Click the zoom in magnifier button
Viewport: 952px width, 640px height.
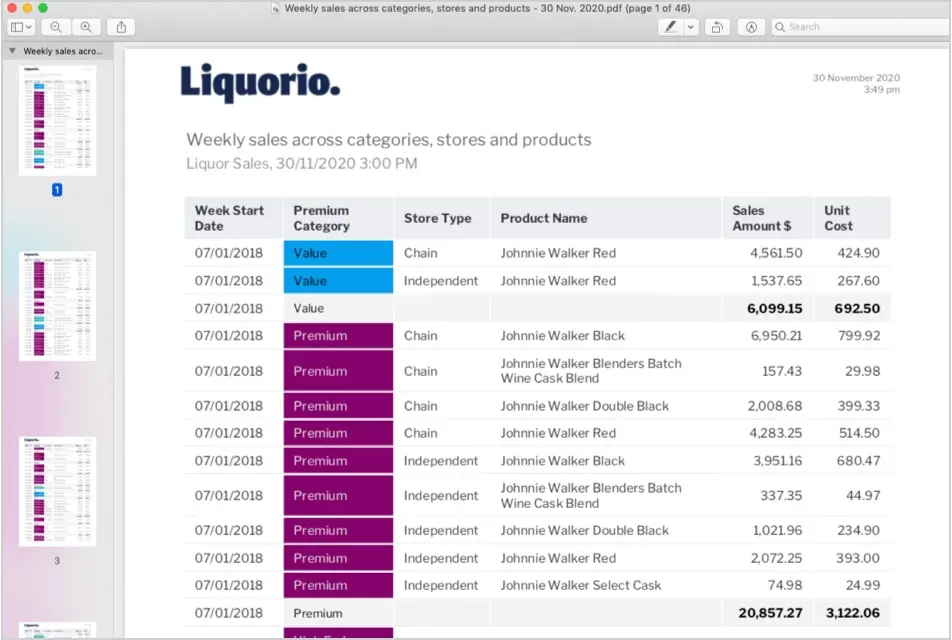[x=86, y=27]
